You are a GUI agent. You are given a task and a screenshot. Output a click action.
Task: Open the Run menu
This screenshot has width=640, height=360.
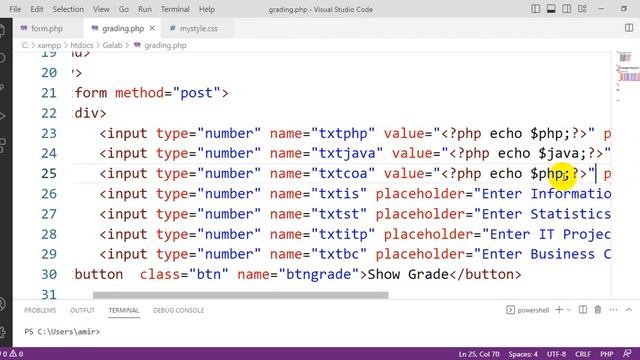[x=144, y=9]
